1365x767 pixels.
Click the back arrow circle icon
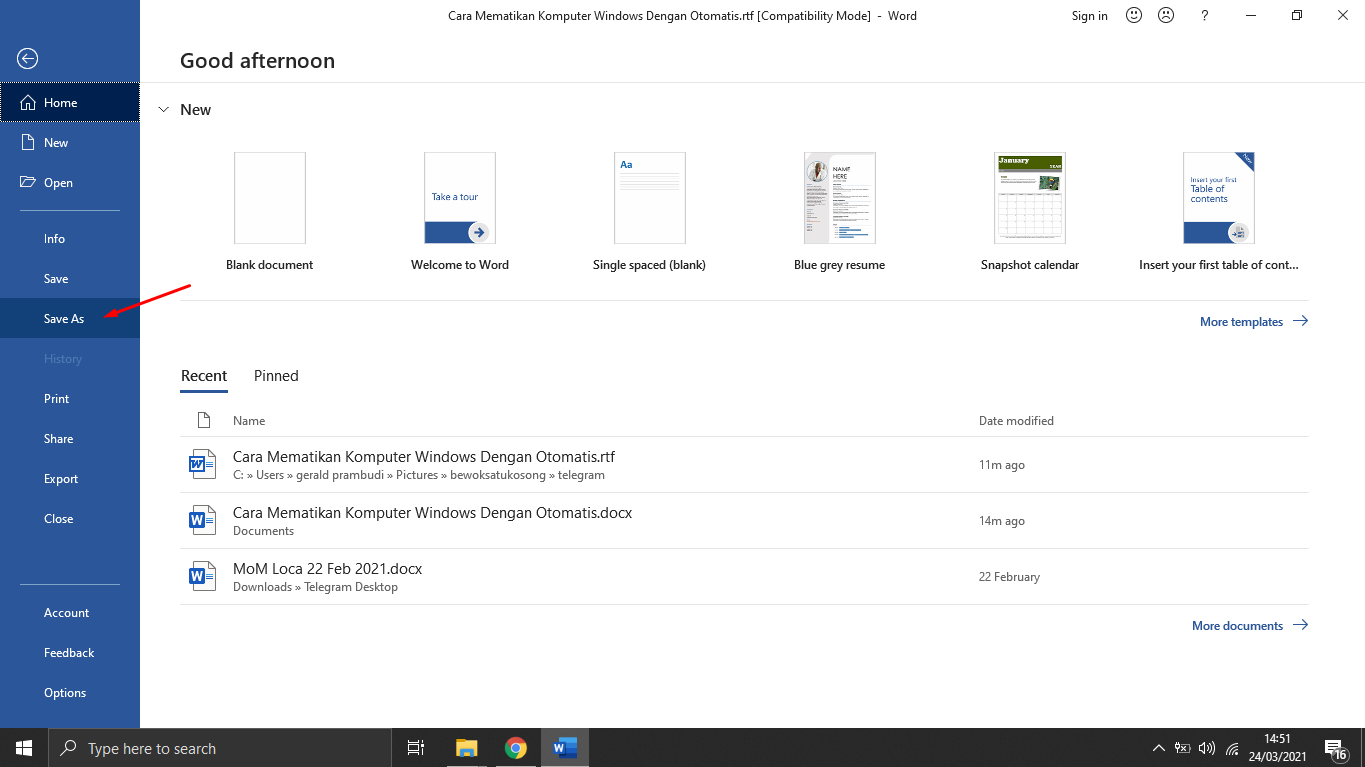(x=28, y=59)
